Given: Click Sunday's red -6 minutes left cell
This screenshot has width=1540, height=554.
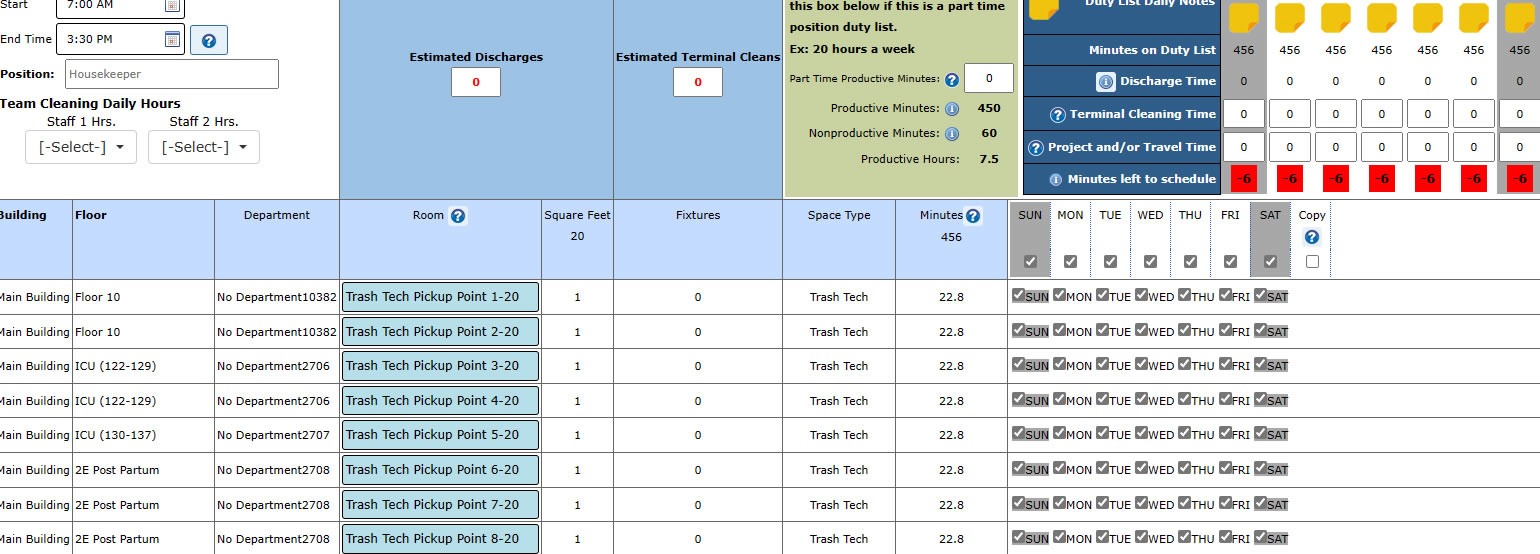Looking at the screenshot, I should (1243, 179).
